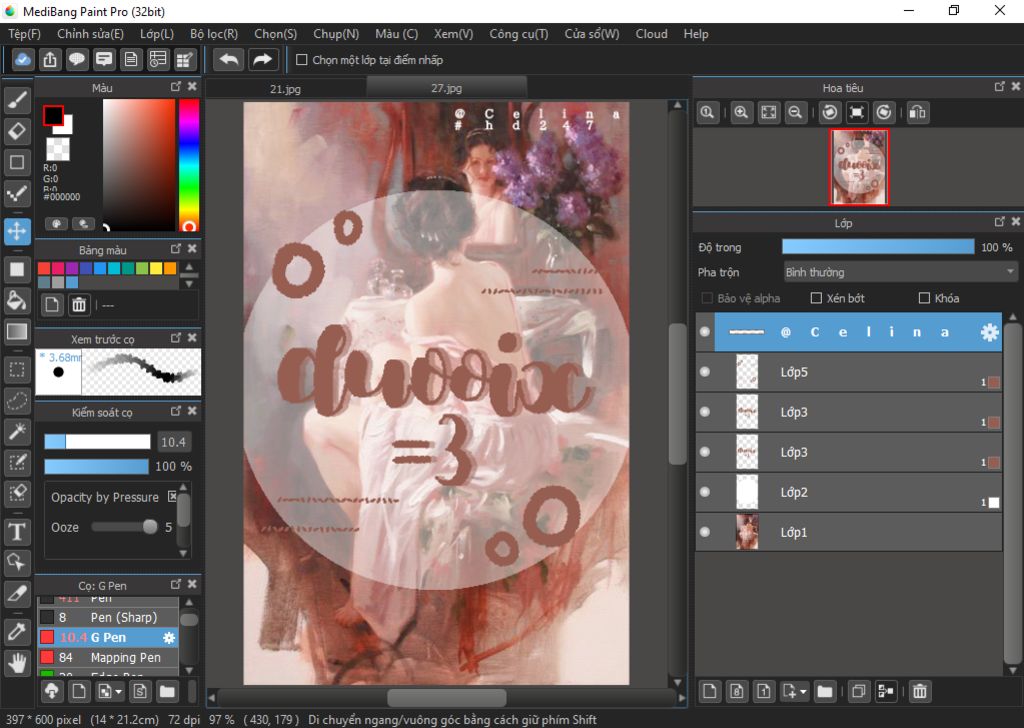Open the Cloud menu

[652, 34]
